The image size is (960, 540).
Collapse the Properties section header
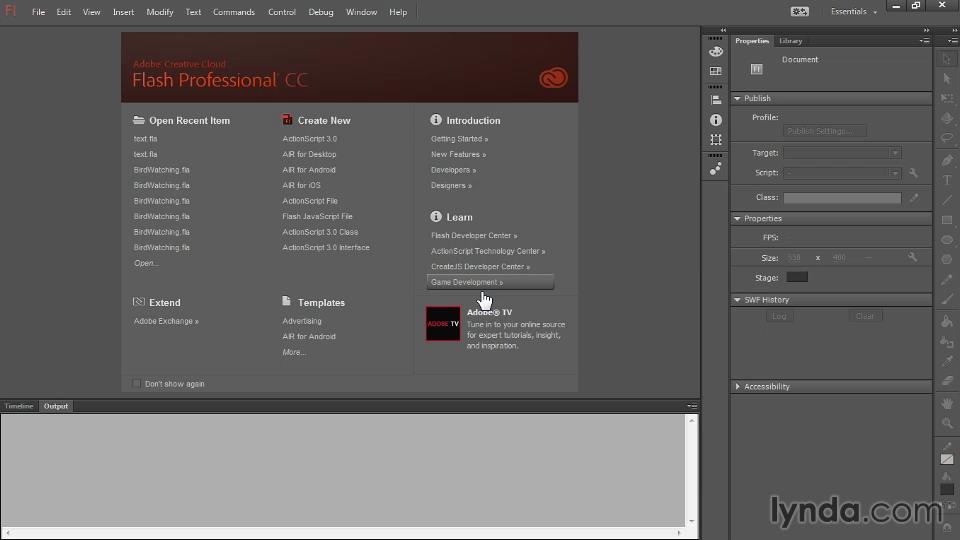[737, 219]
